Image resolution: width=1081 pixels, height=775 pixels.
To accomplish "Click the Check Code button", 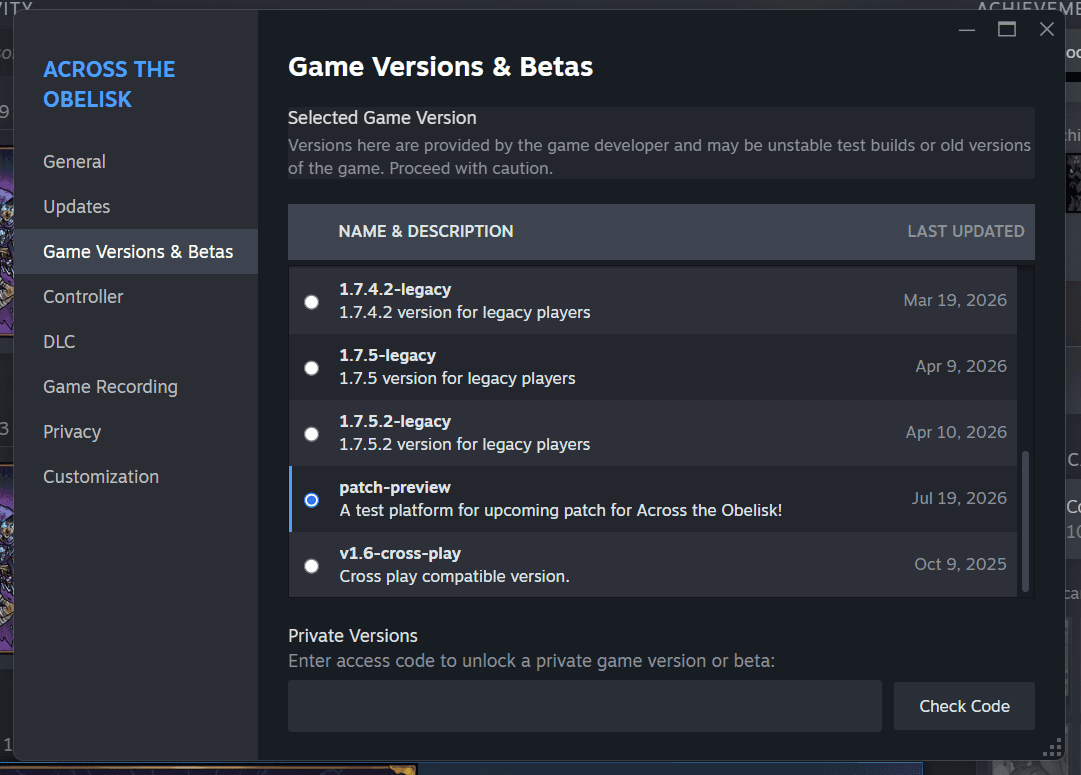I will pyautogui.click(x=964, y=706).
